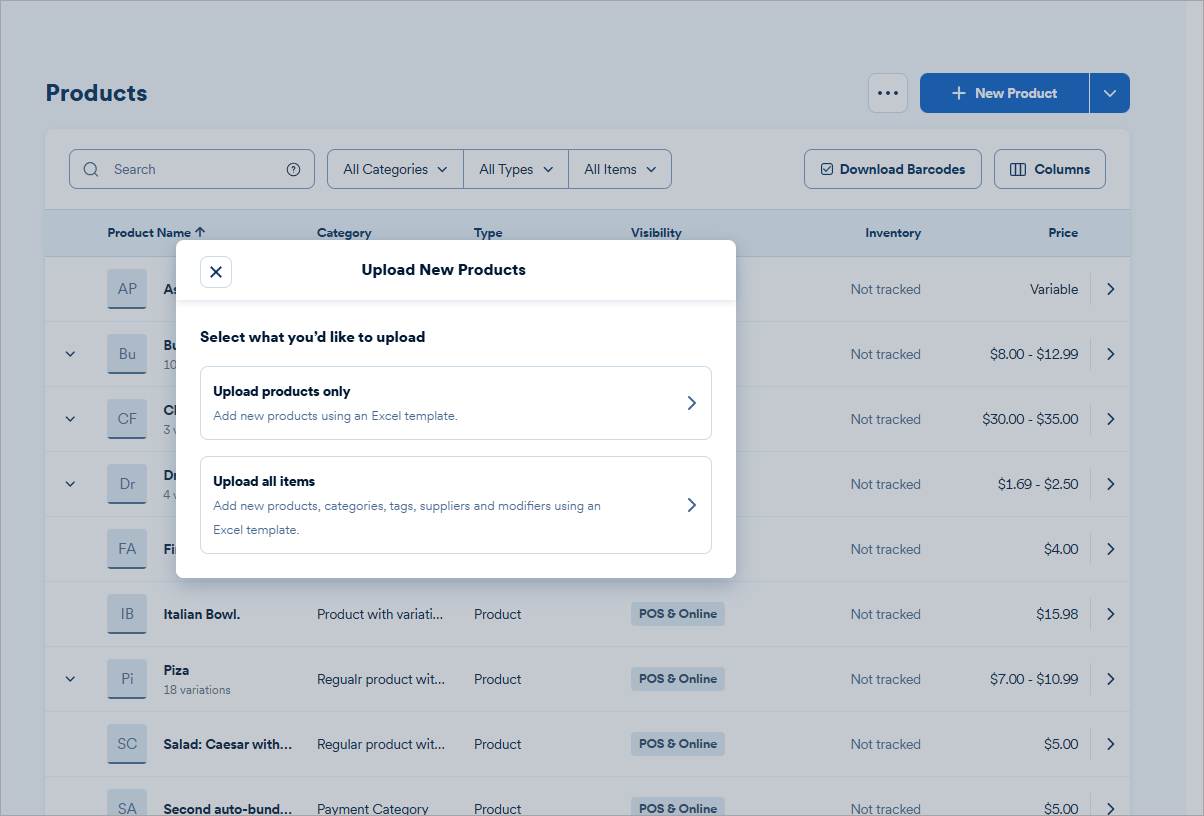The image size is (1204, 816).
Task: Open the Italian Bowl row details chevron
Action: pos(1110,613)
